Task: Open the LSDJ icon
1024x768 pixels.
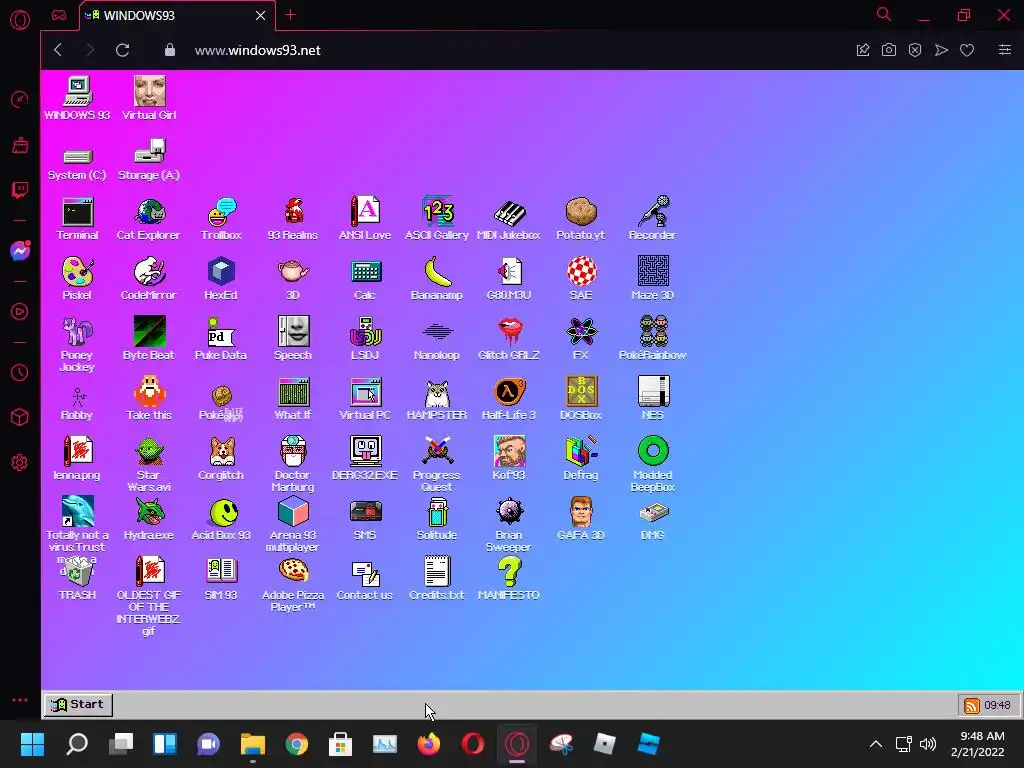Action: [364, 340]
